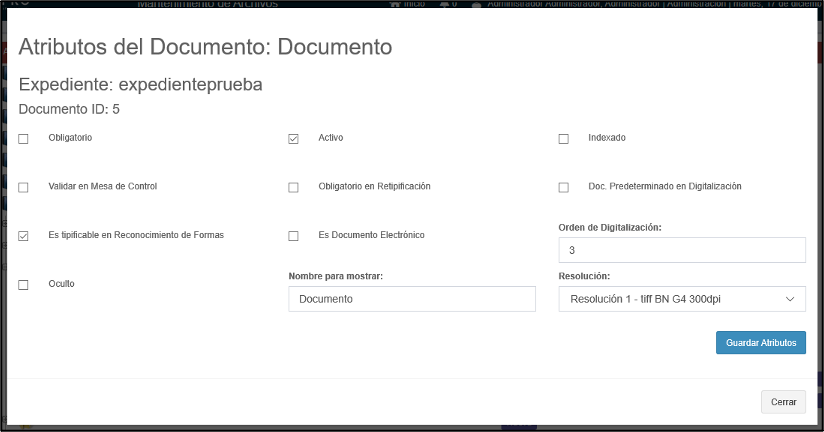The height and width of the screenshot is (432, 824).
Task: Focus the Nombre para mostrar text box
Action: (412, 299)
